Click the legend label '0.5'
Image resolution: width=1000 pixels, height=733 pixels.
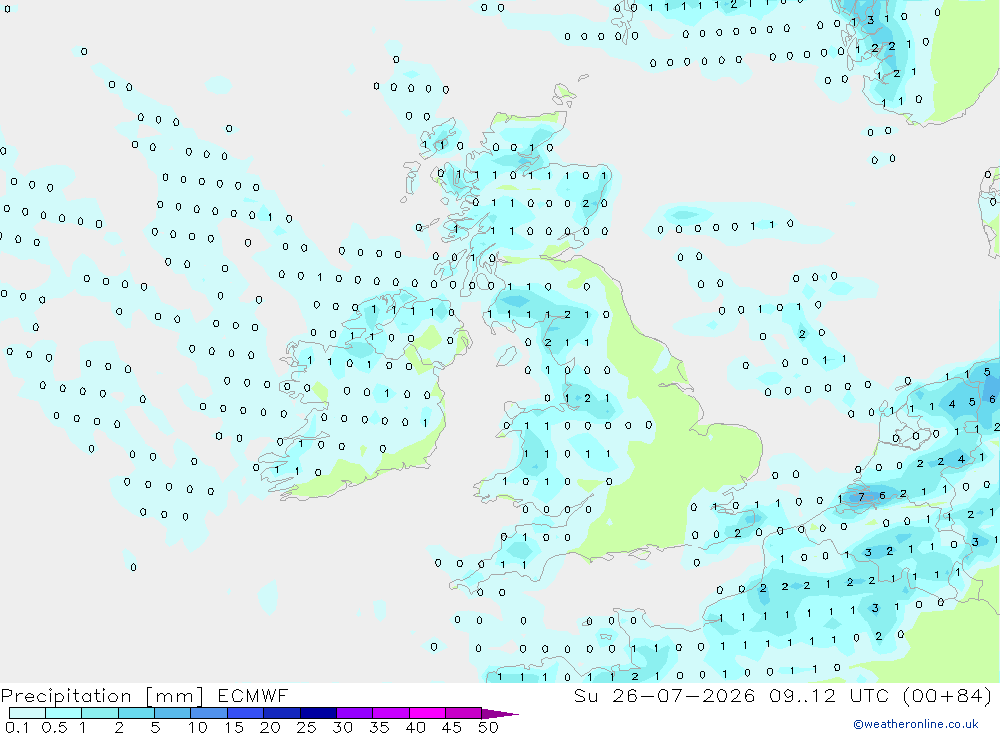(54, 727)
